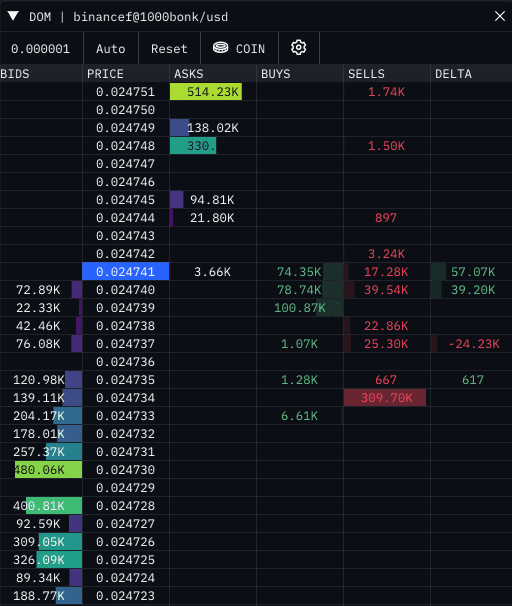Click buys value 1.28K
512x606 pixels.
coord(299,380)
